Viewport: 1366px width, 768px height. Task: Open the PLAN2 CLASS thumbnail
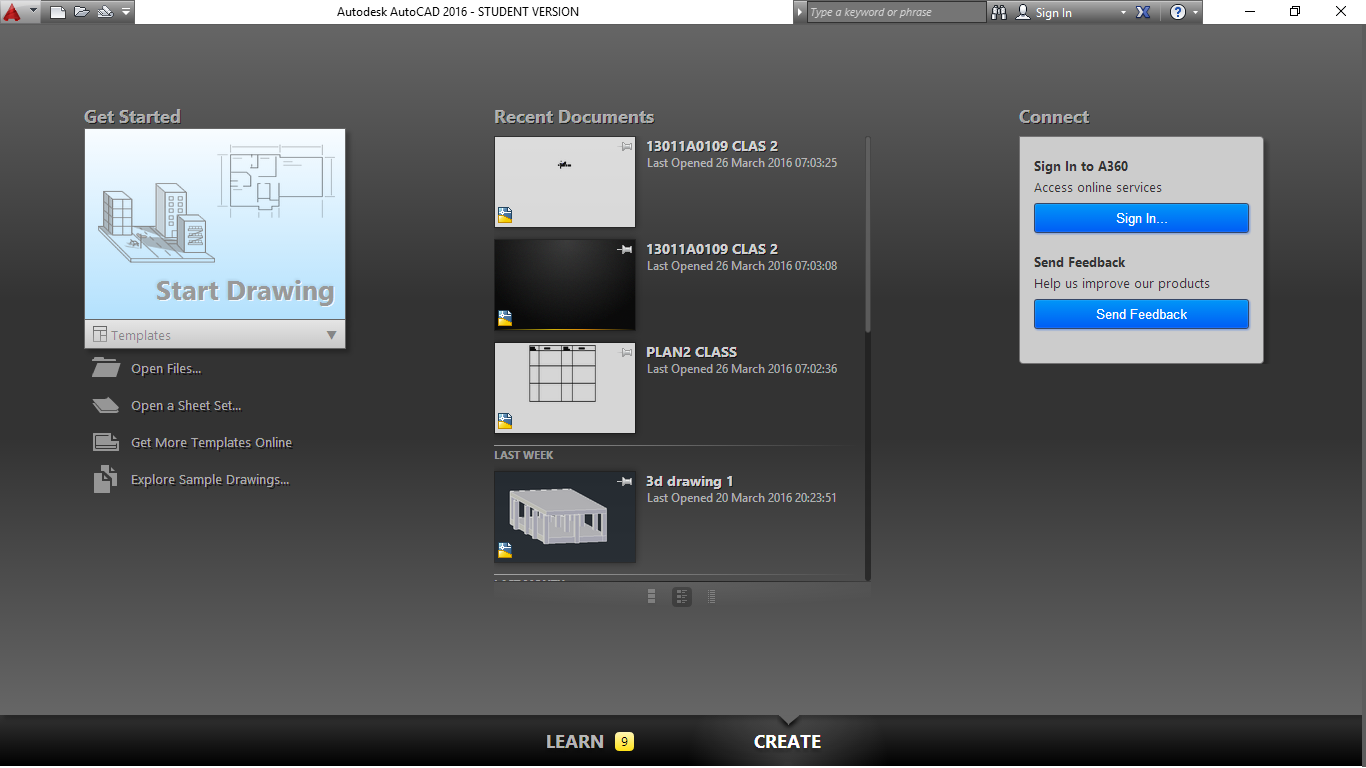click(565, 388)
